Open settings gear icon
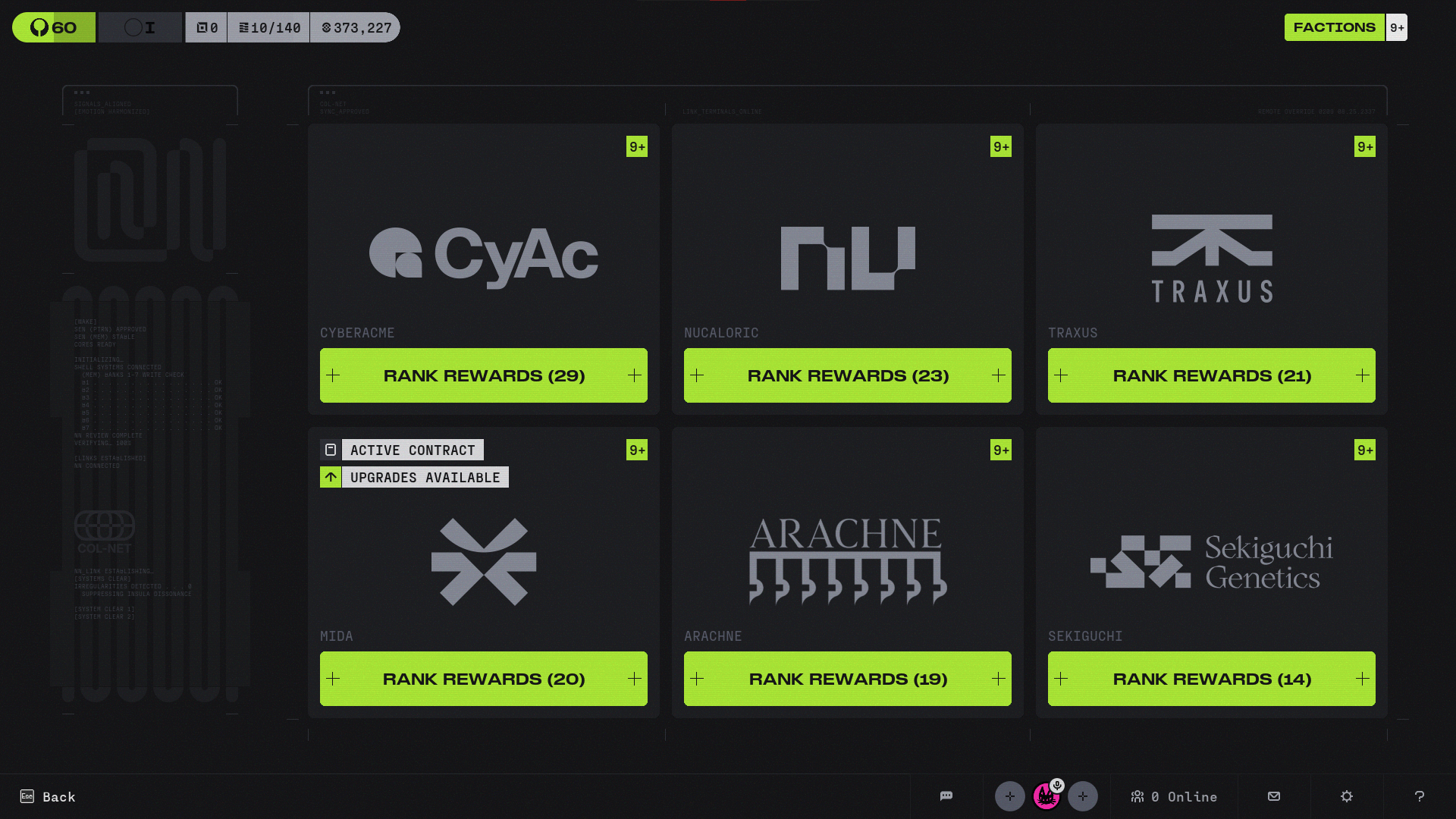The width and height of the screenshot is (1456, 819). click(1347, 796)
